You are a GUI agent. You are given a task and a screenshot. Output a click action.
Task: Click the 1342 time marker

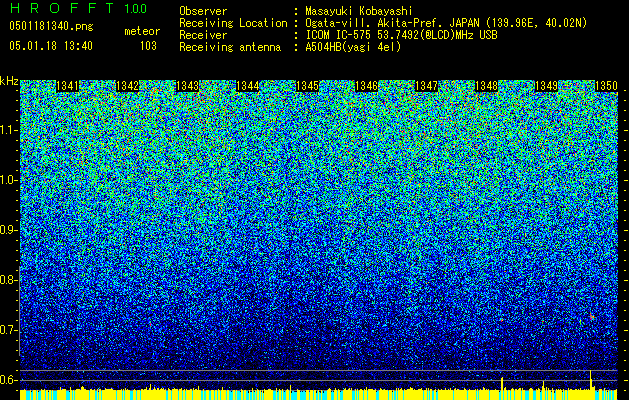point(127,86)
